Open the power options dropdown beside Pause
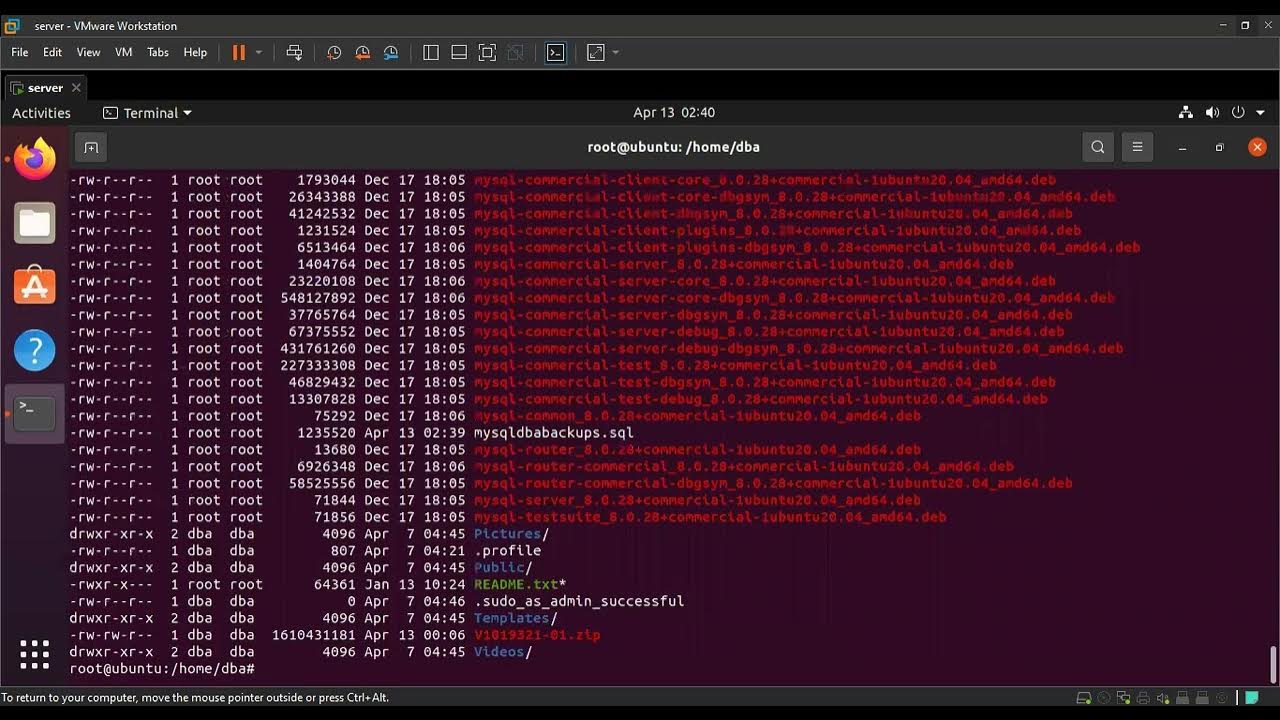 [259, 52]
